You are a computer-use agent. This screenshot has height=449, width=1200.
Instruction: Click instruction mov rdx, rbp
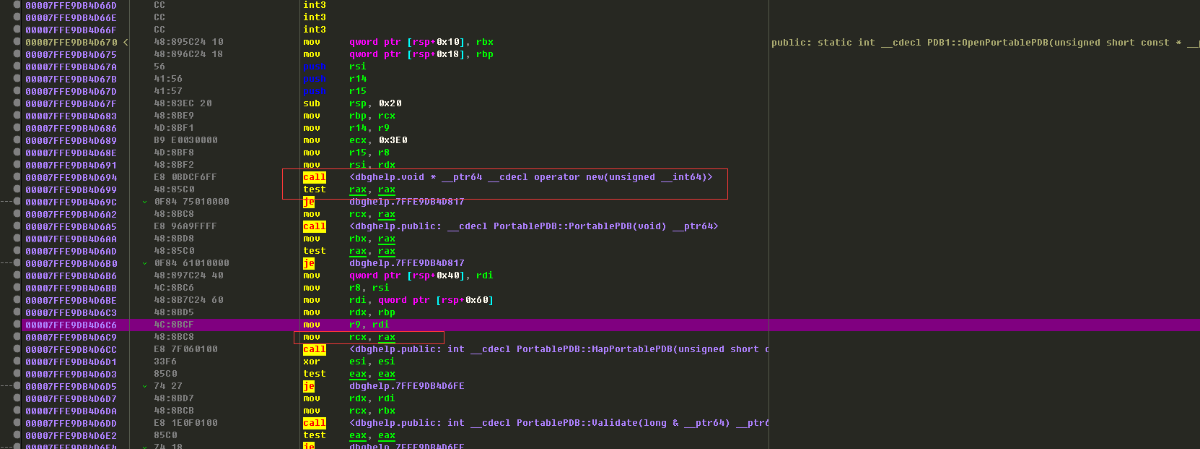click(x=348, y=312)
